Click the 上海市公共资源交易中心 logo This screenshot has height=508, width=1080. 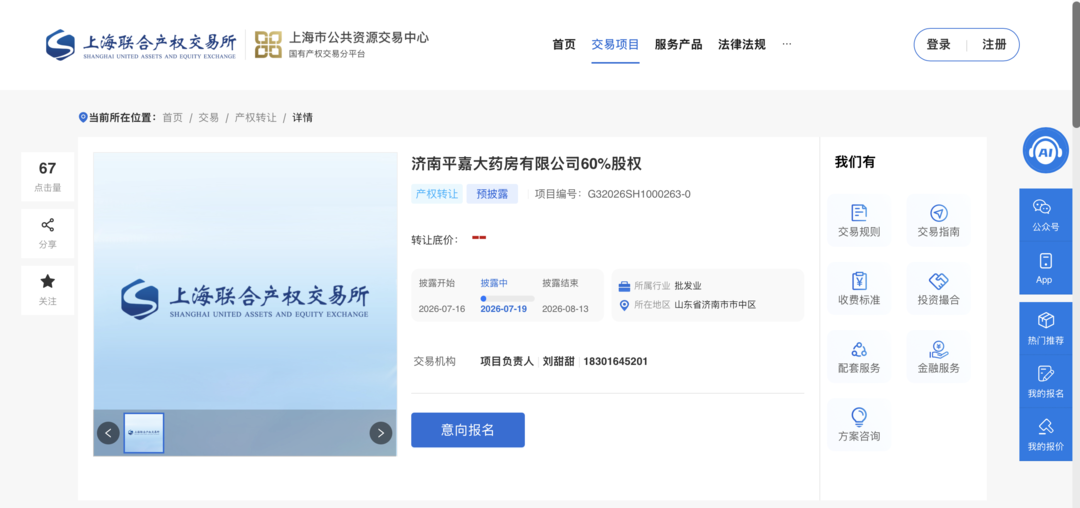click(x=341, y=45)
